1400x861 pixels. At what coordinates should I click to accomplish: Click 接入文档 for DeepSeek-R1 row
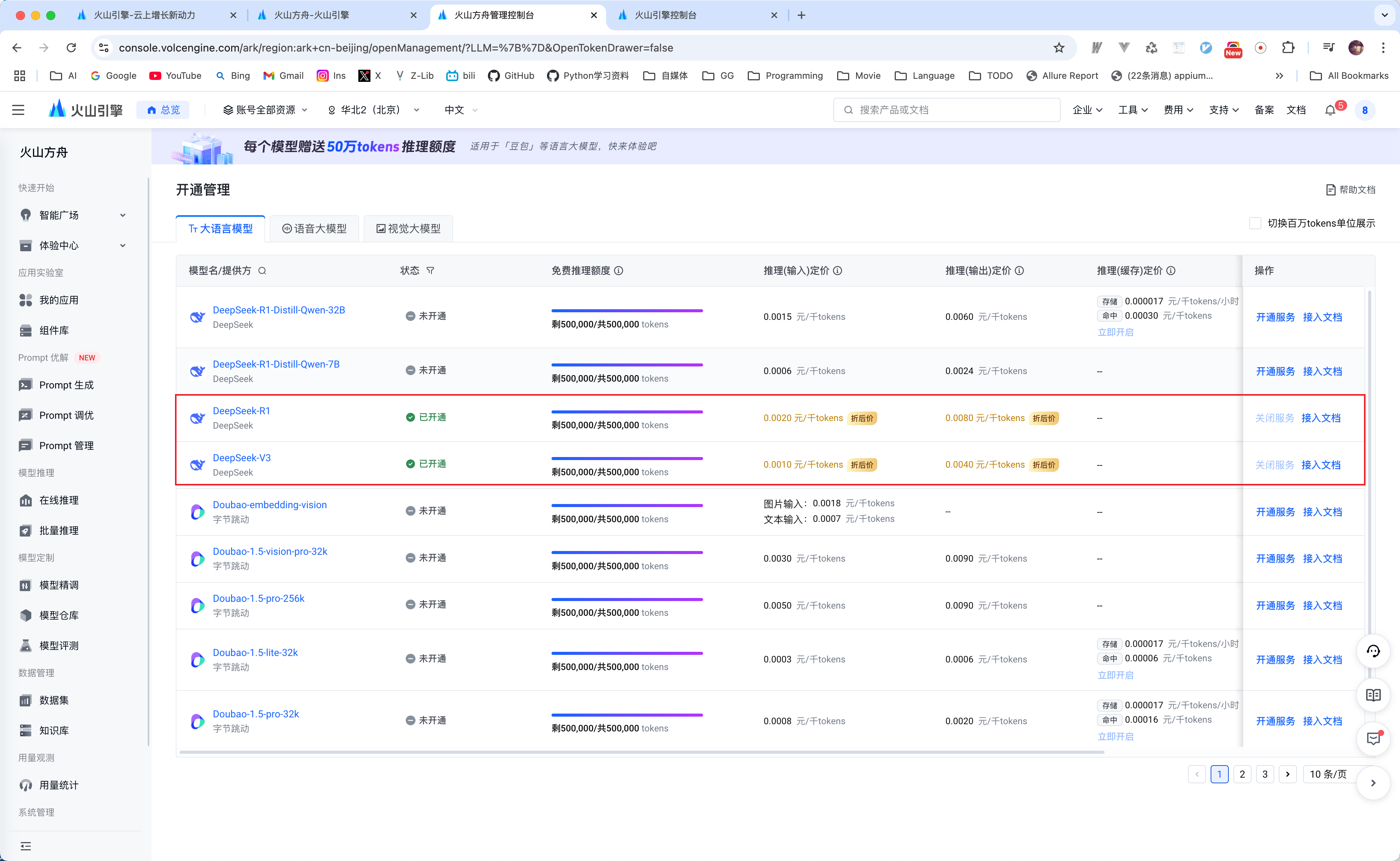coord(1321,418)
